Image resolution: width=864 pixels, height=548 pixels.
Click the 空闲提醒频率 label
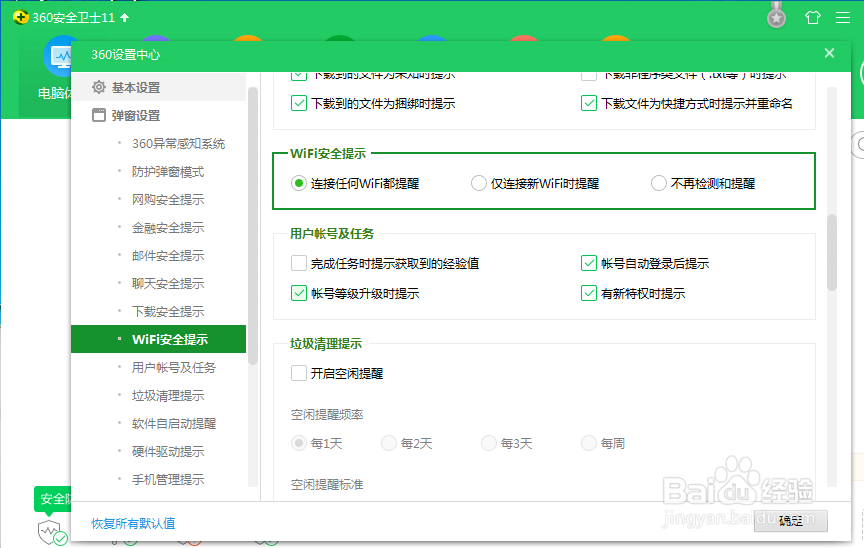pyautogui.click(x=327, y=414)
